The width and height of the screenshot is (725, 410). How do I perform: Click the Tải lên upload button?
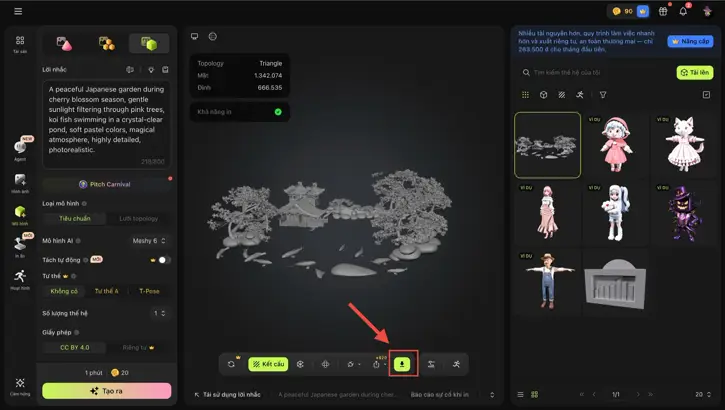tap(695, 73)
